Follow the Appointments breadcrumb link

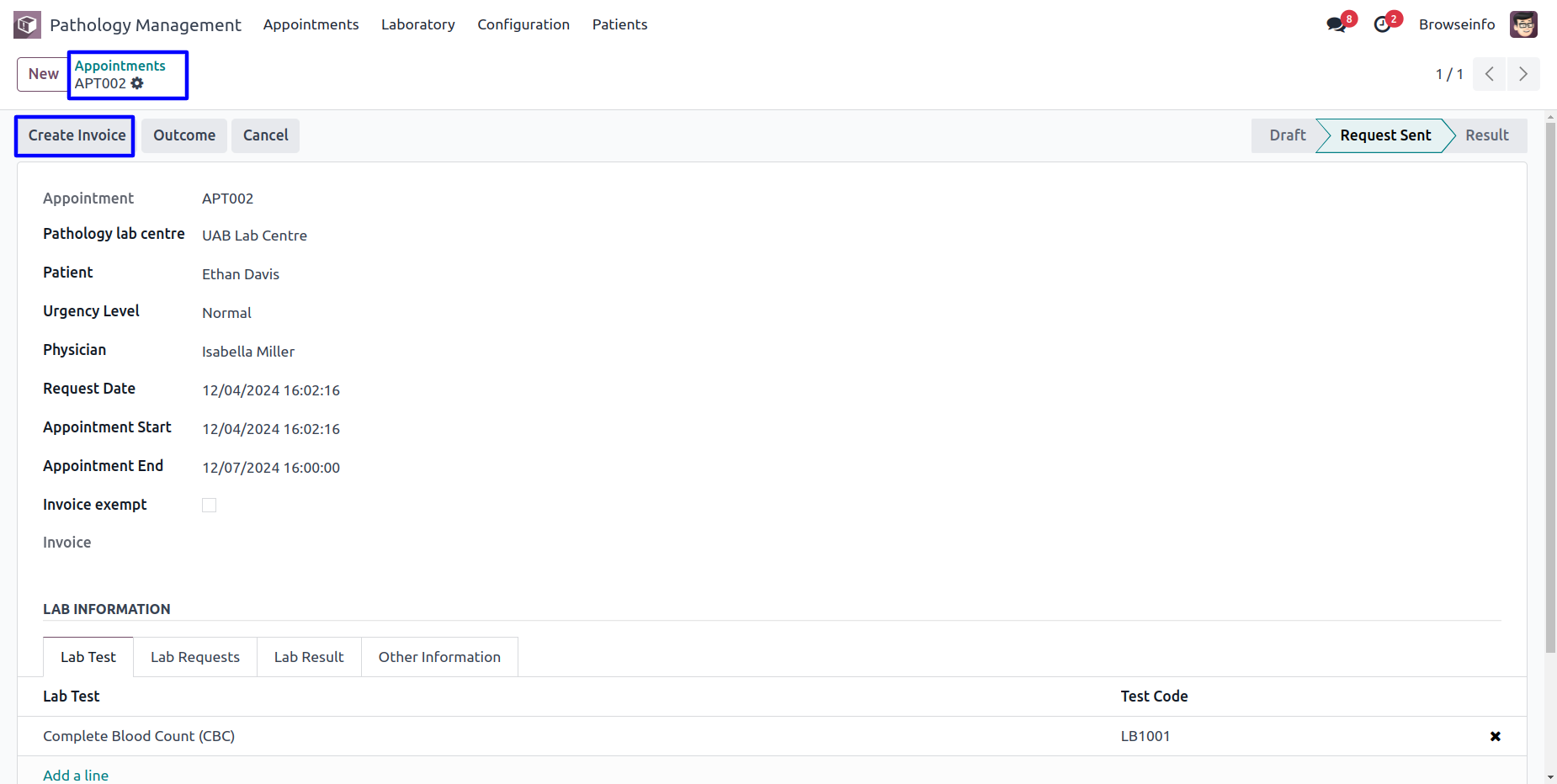[x=120, y=66]
